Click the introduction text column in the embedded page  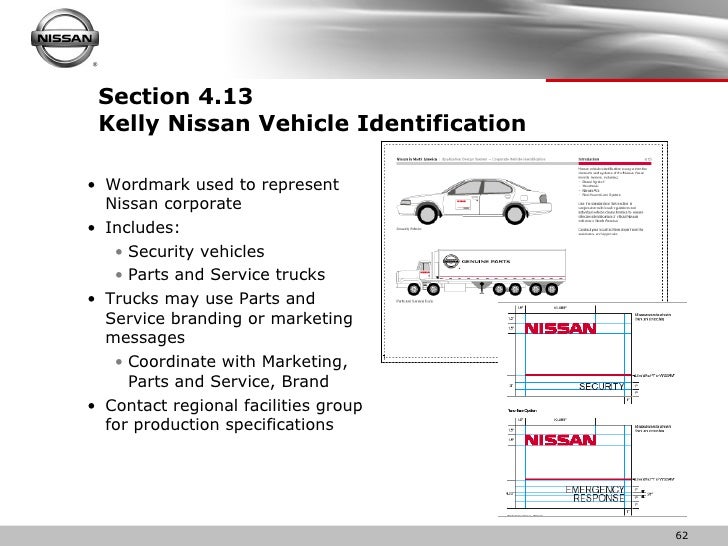coord(612,201)
